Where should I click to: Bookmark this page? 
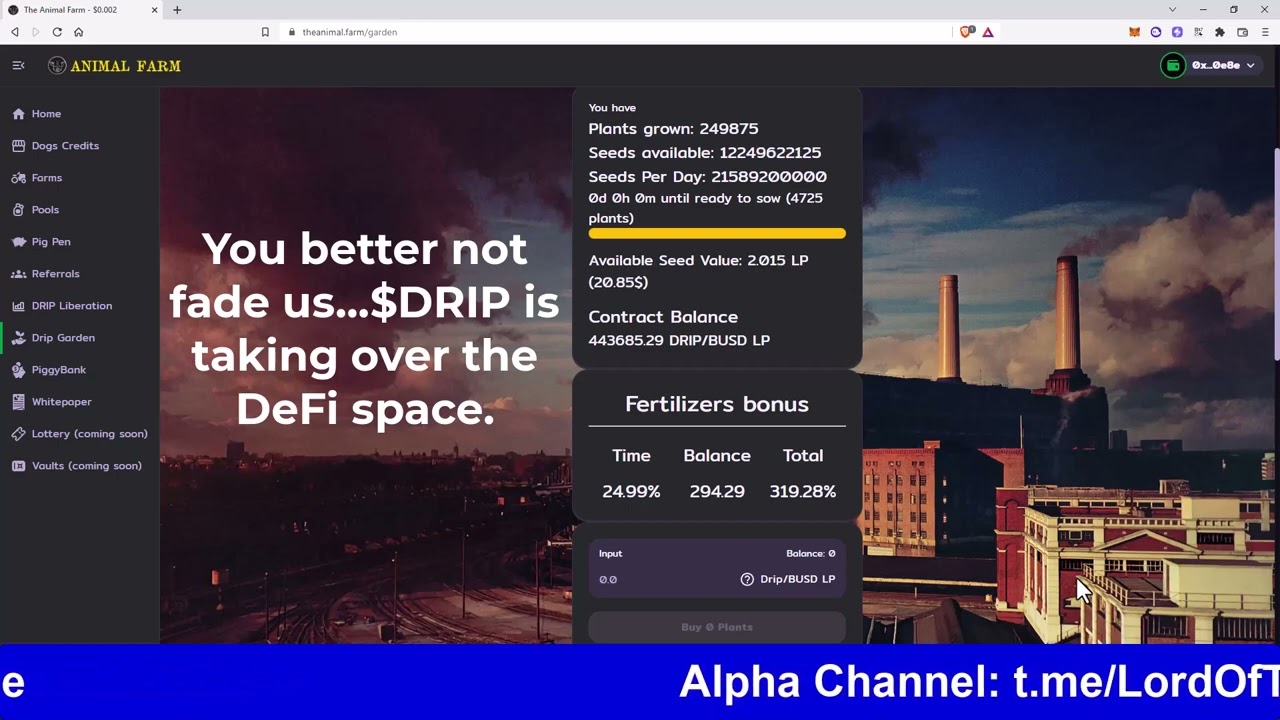(265, 32)
